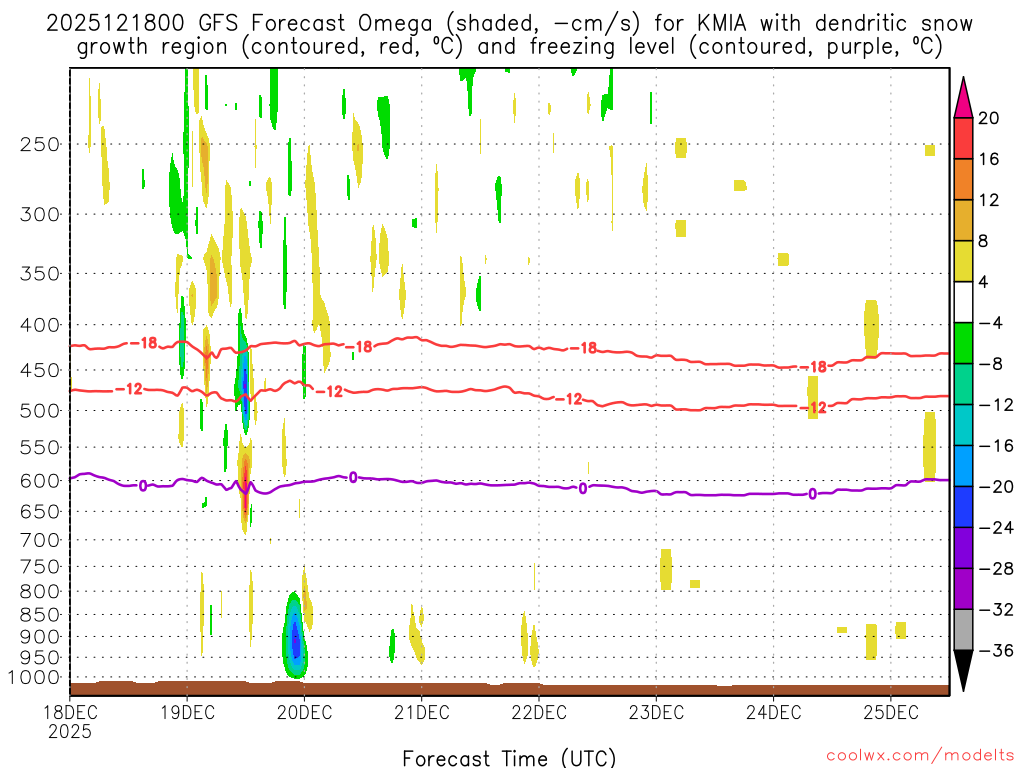
Task: Click the gray -32 to -36 colorbar segment
Action: 963,630
